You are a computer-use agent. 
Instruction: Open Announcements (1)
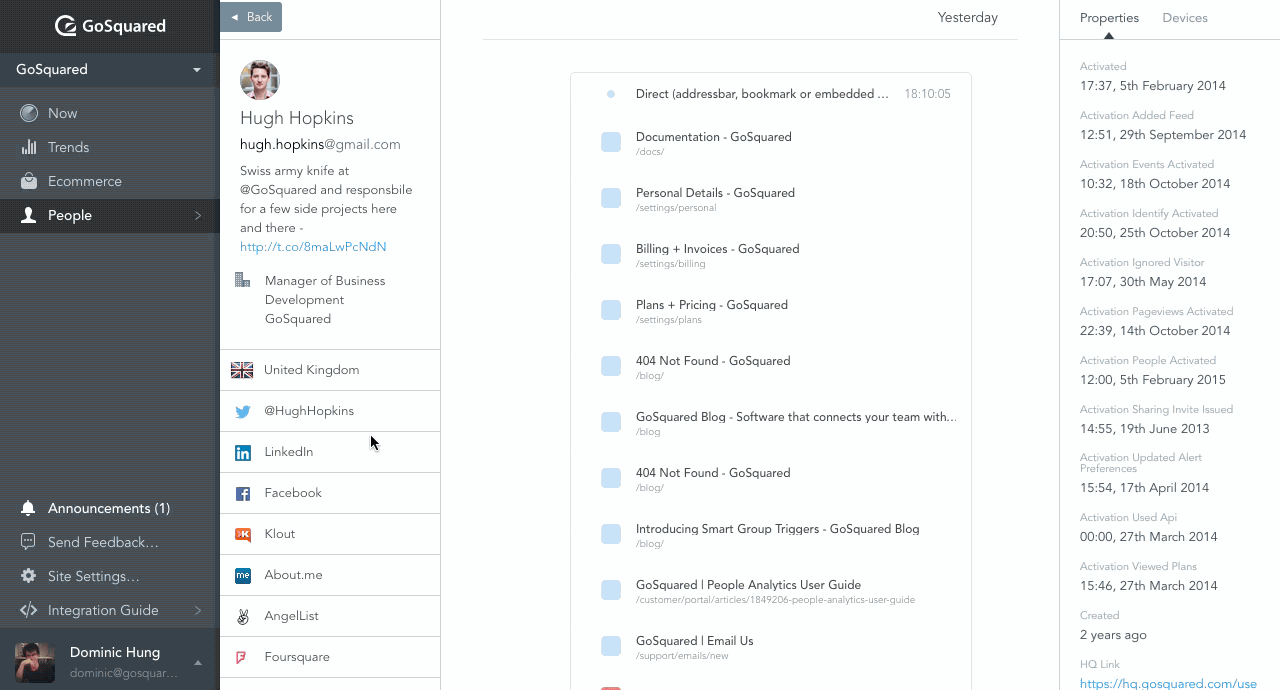pyautogui.click(x=110, y=508)
